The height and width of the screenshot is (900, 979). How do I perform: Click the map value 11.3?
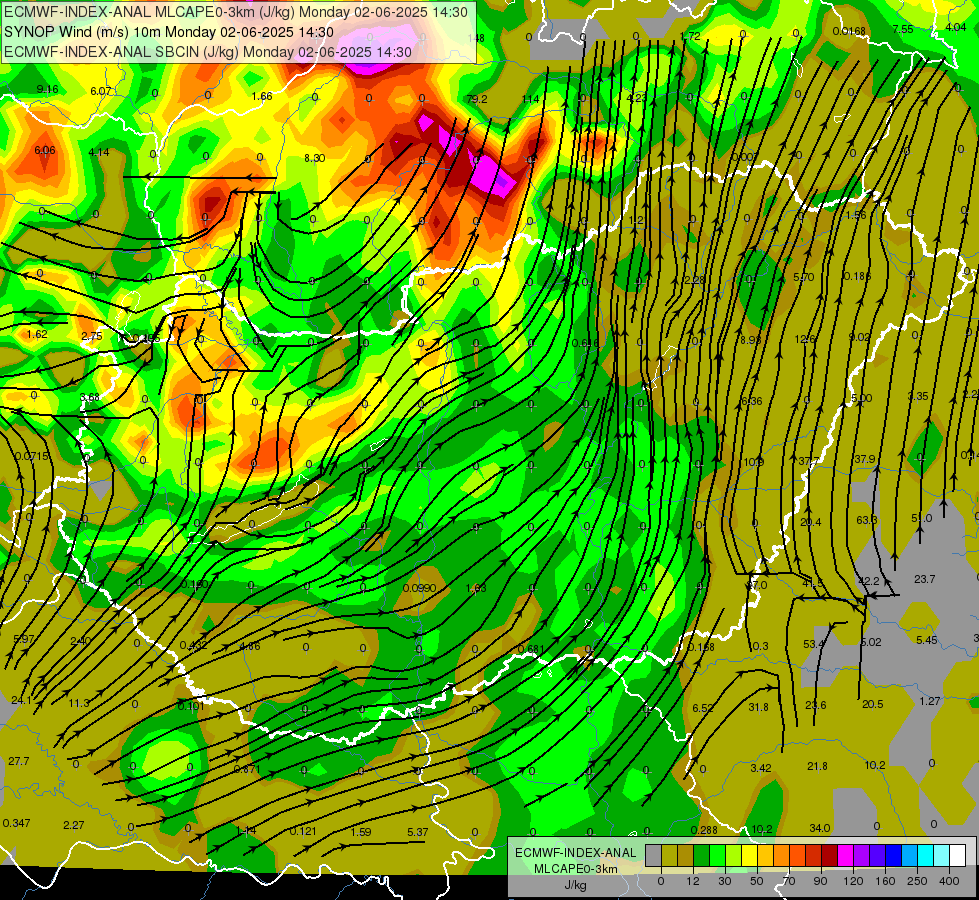(79, 703)
